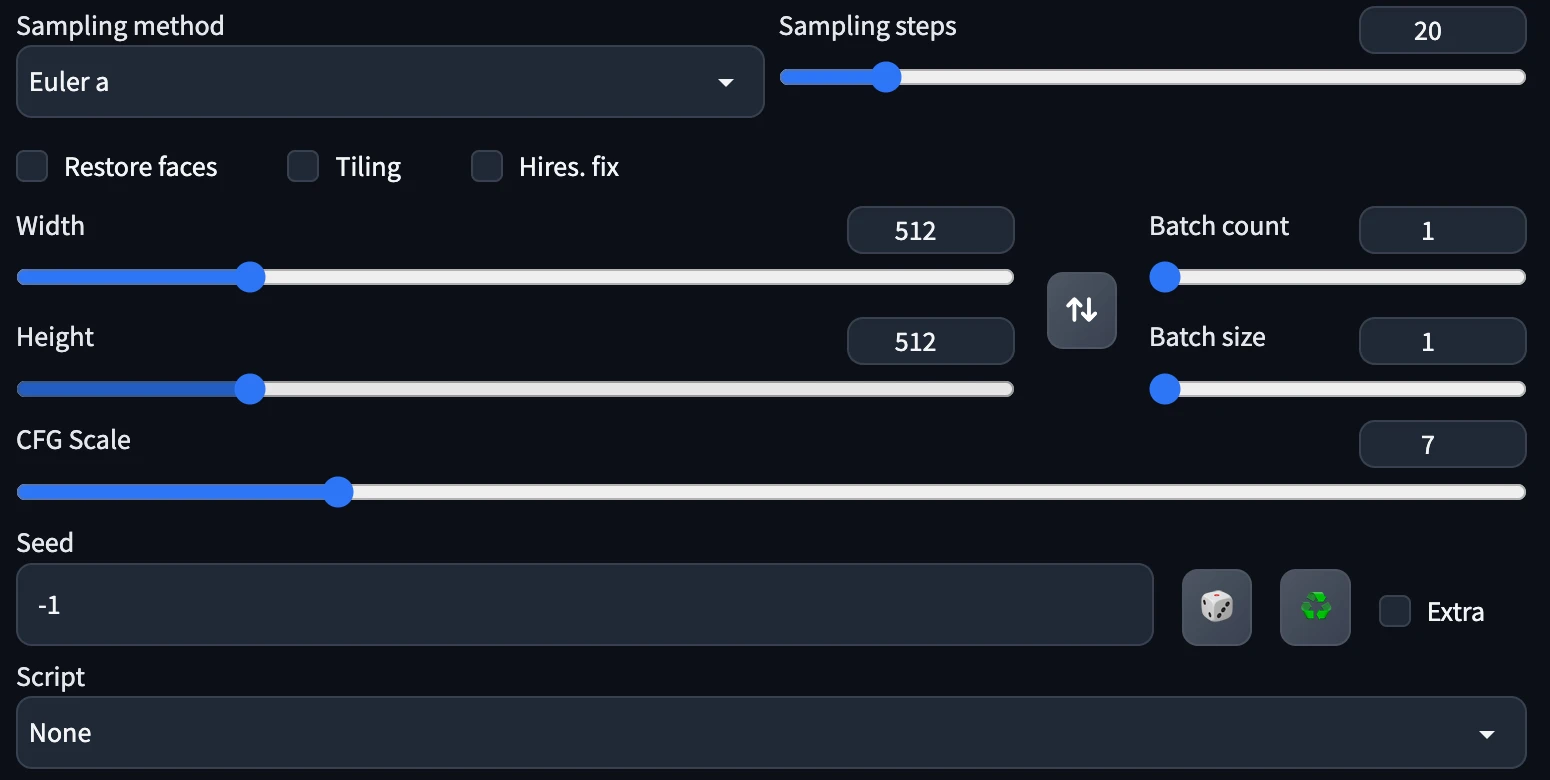This screenshot has width=1550, height=780.
Task: Click the Sampling steps number box
Action: click(x=1442, y=31)
